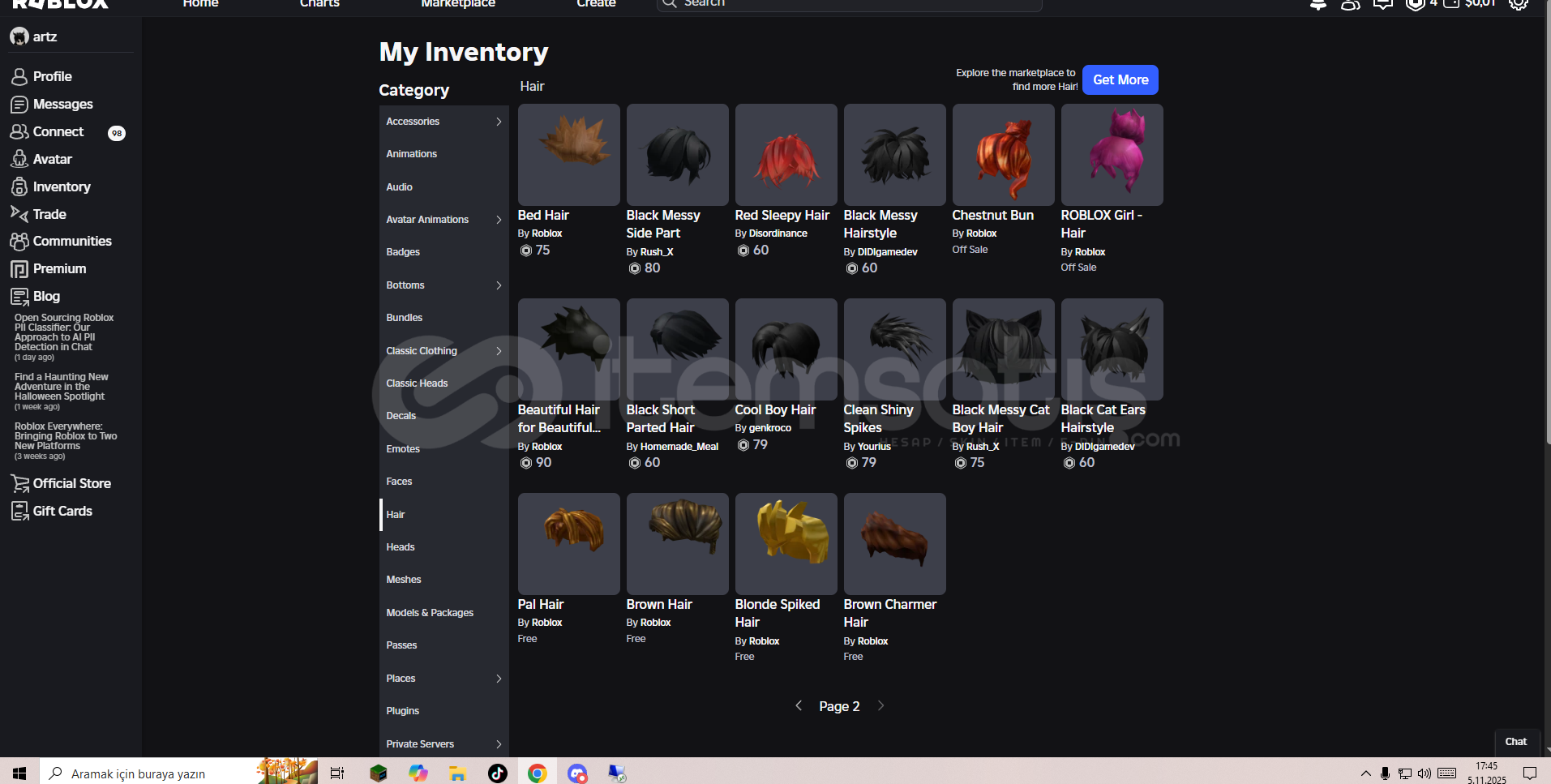Click the Windows taskbar search box
This screenshot has width=1551, height=784.
tap(178, 773)
